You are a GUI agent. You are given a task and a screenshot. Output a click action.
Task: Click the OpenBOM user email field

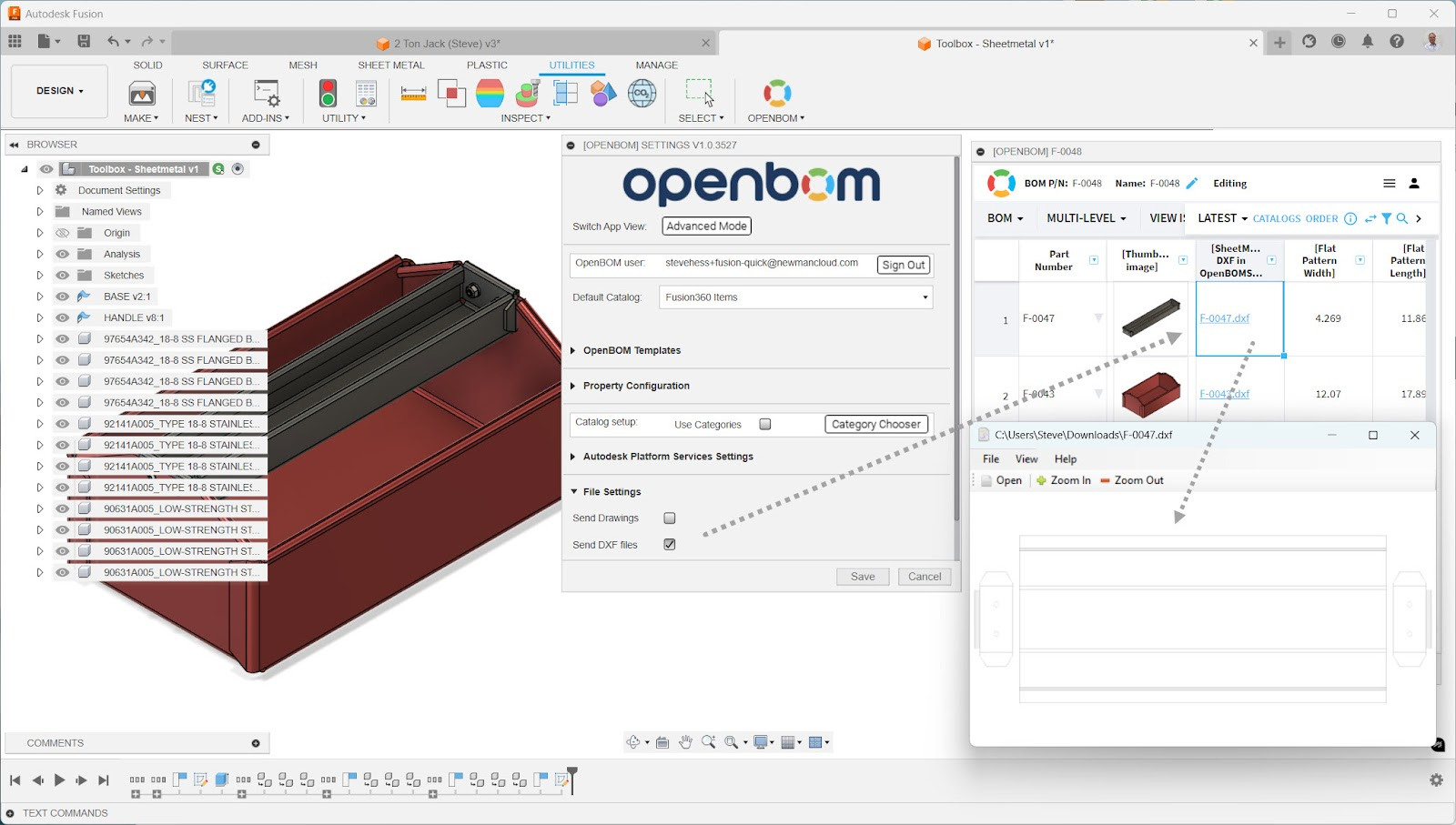762,263
